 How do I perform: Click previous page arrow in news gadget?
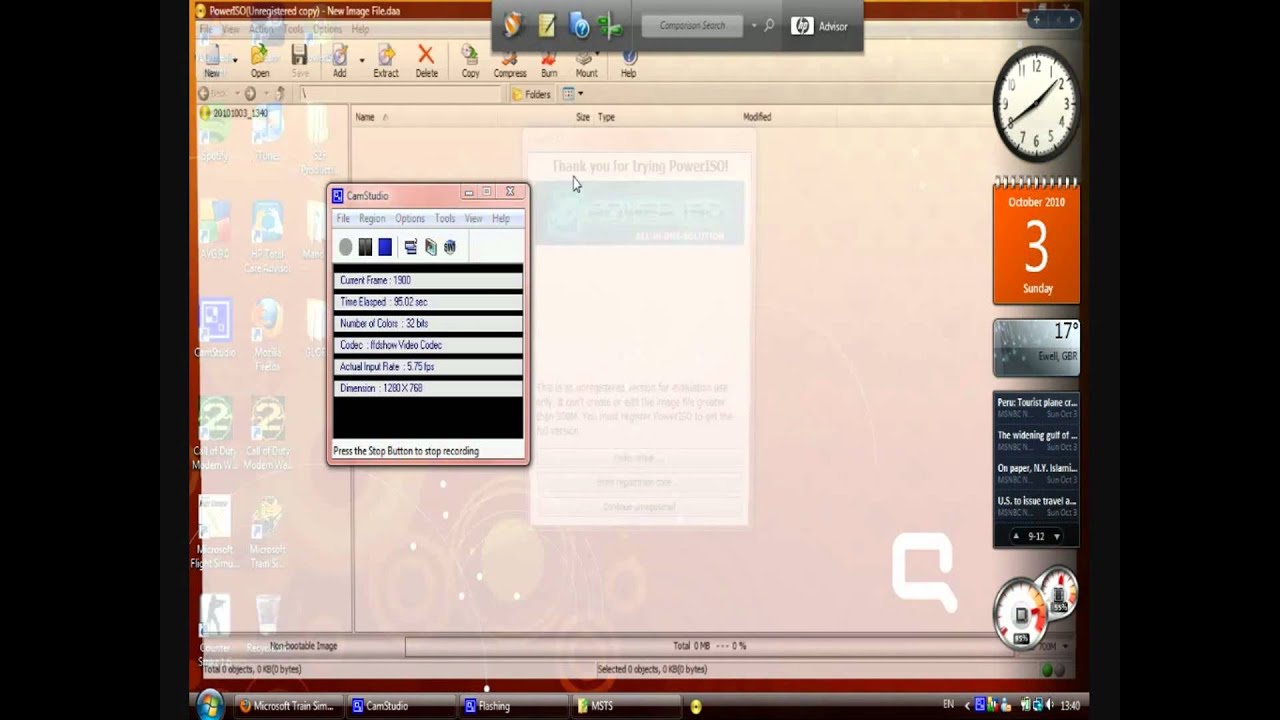coord(1017,537)
